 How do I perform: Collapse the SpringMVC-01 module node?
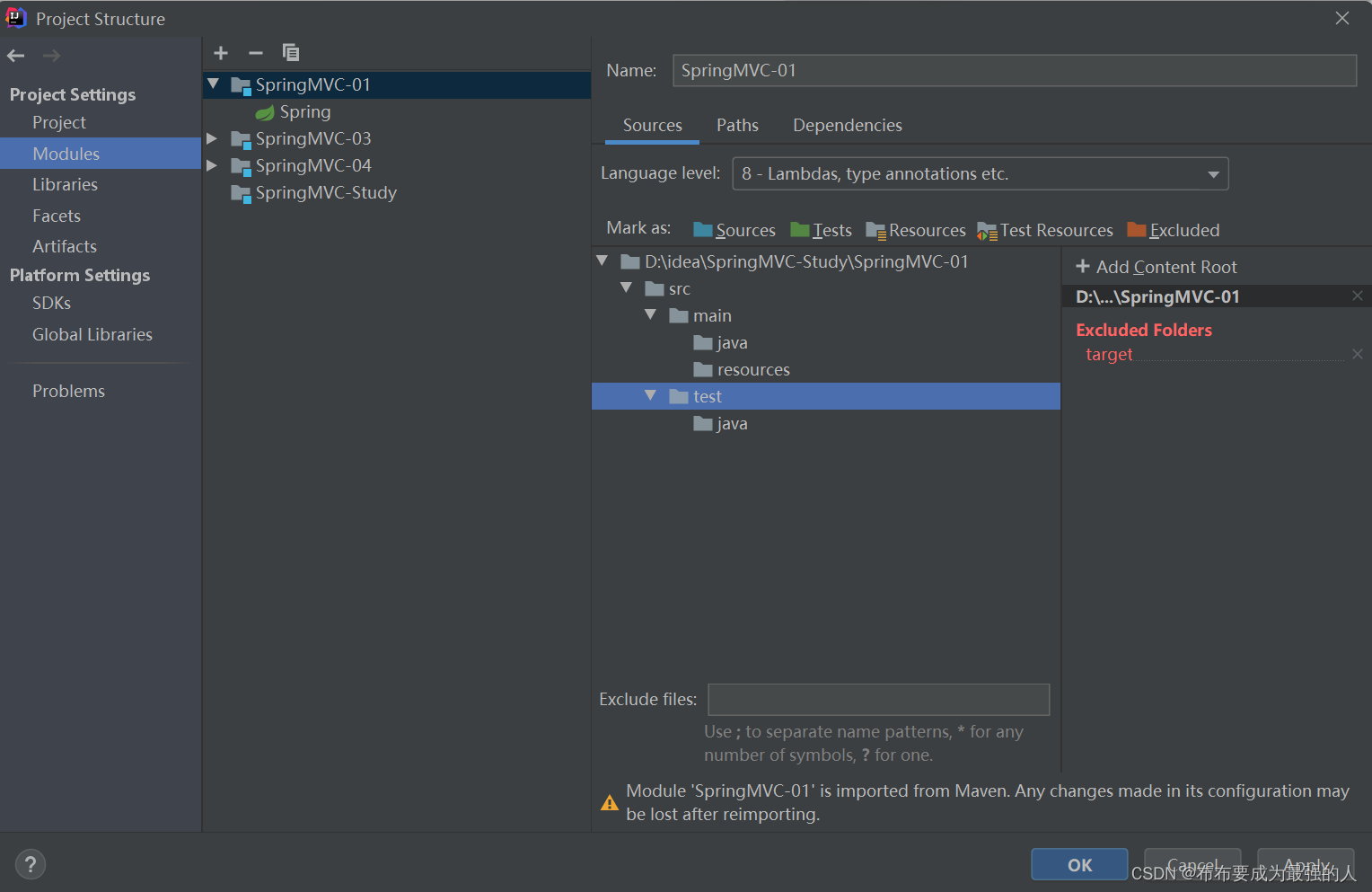(x=213, y=84)
